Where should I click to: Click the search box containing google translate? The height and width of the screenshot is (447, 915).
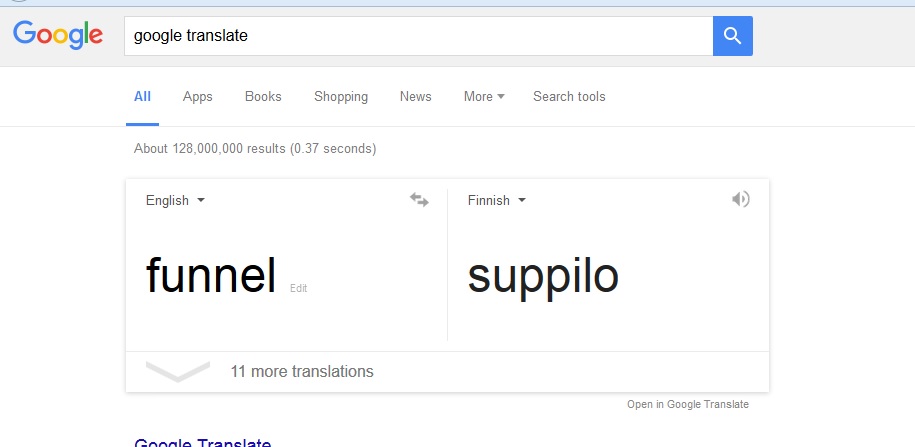tap(418, 36)
